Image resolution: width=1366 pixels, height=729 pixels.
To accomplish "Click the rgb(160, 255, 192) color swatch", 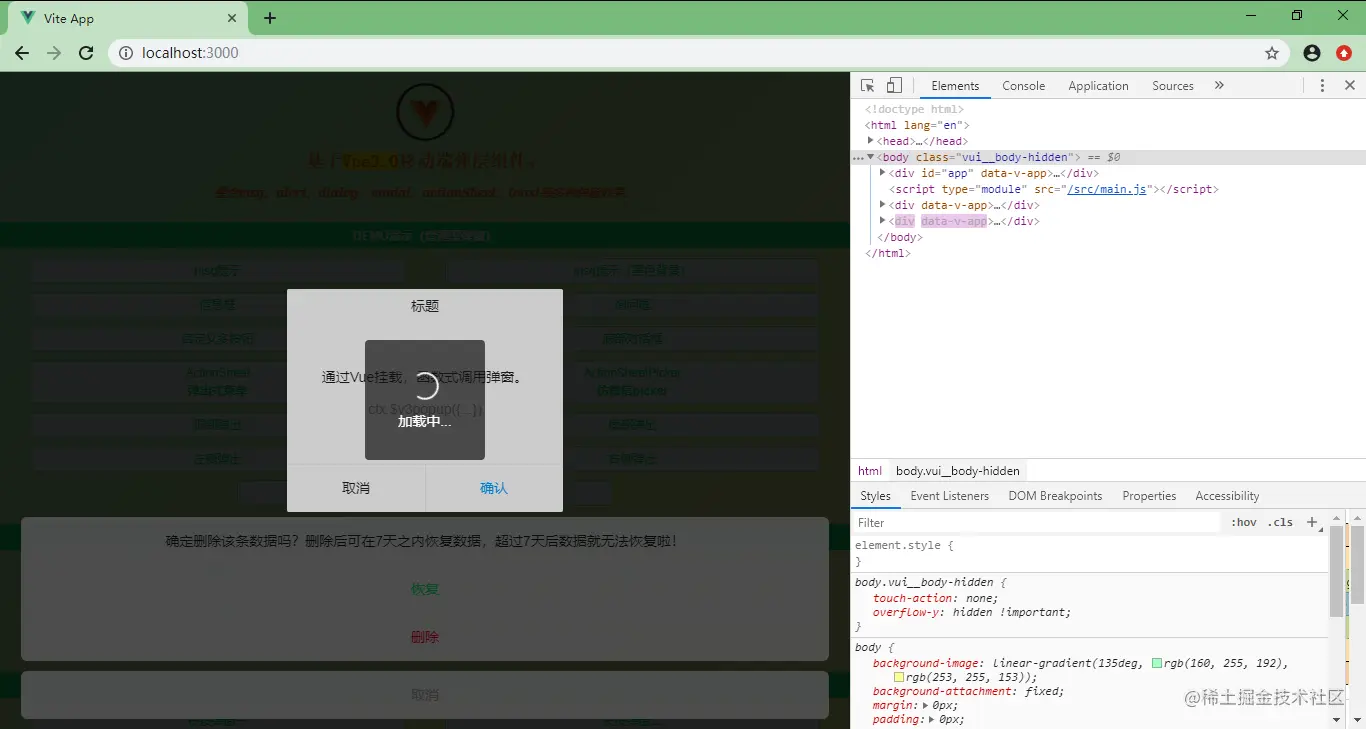I will click(1157, 663).
